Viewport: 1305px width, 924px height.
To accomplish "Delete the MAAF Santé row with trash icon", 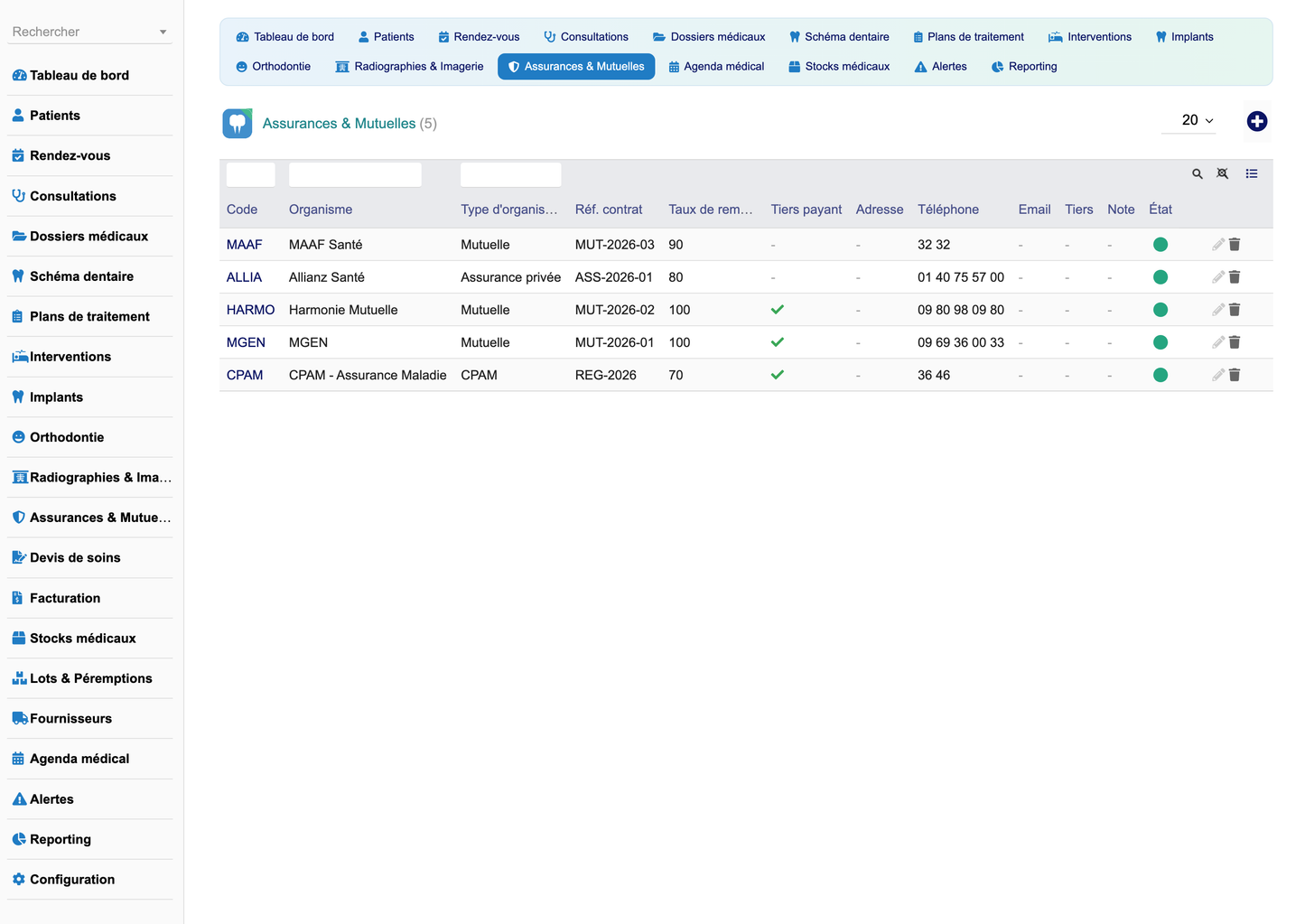I will click(x=1235, y=245).
